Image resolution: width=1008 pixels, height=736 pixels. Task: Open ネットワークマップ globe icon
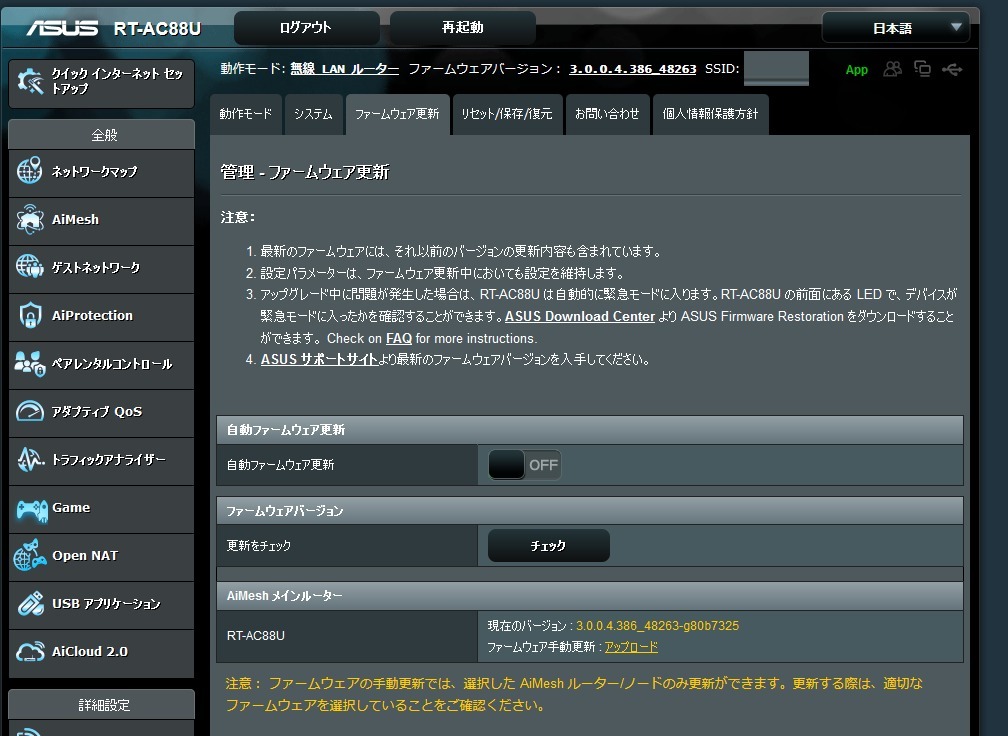tap(30, 171)
